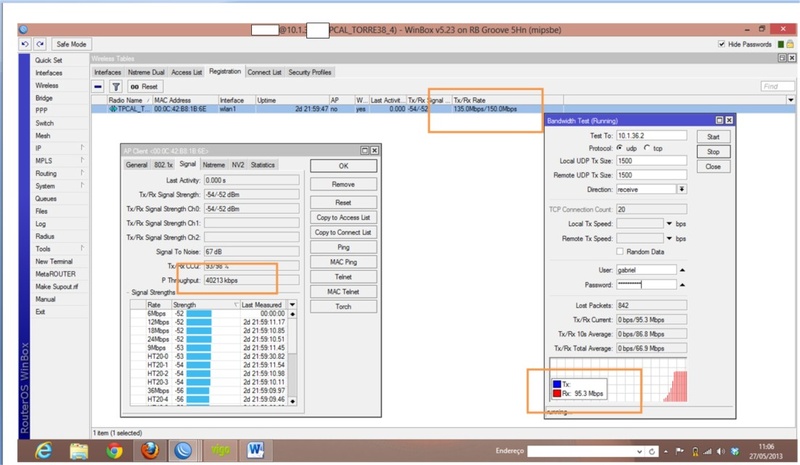Open the Direction dropdown in Bandwidth Test

[x=682, y=189]
